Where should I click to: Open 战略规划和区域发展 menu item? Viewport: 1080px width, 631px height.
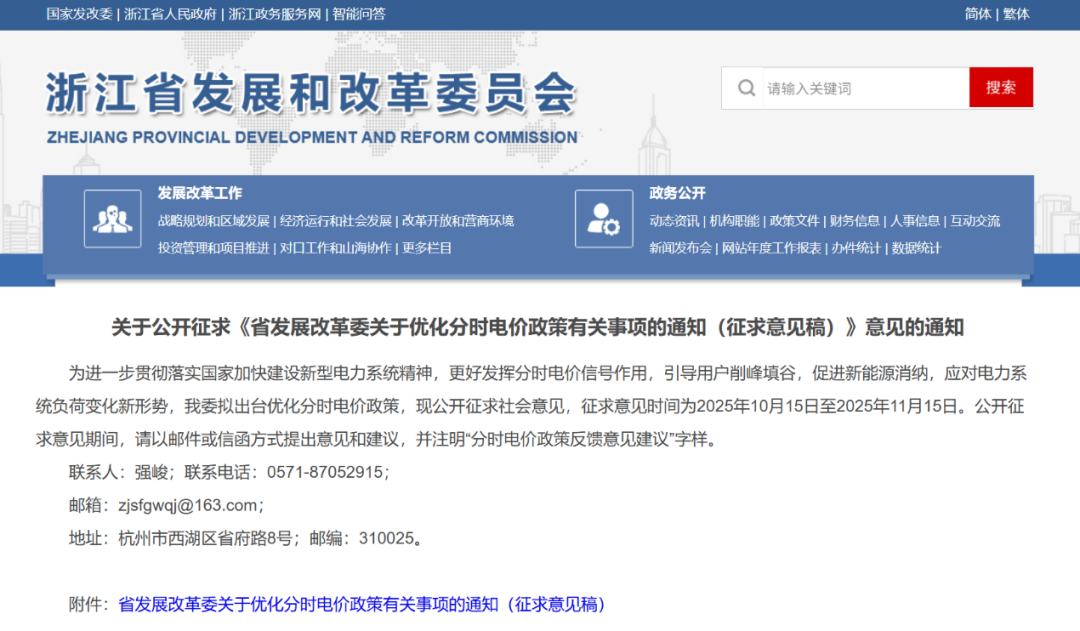coord(213,221)
